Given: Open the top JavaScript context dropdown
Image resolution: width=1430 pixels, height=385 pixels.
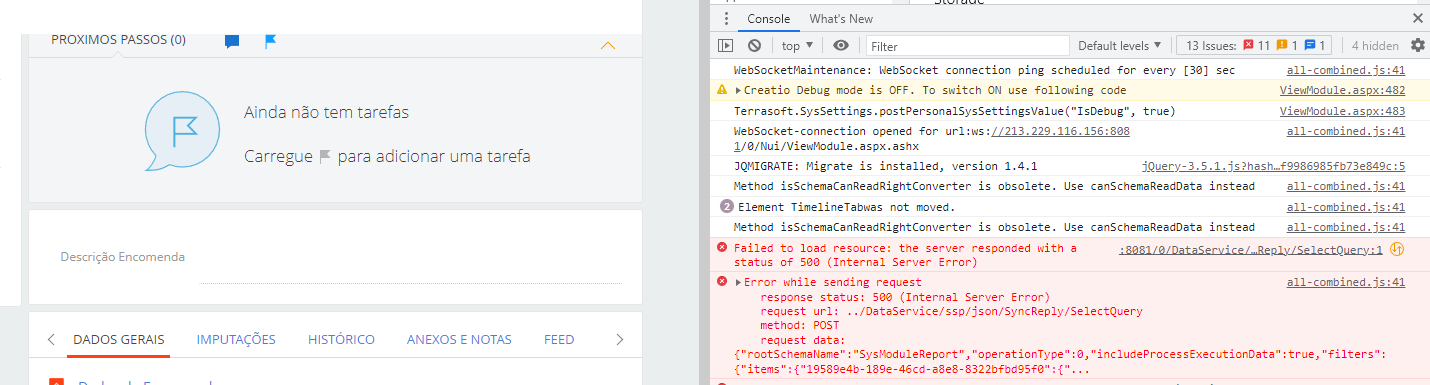Looking at the screenshot, I should (797, 46).
